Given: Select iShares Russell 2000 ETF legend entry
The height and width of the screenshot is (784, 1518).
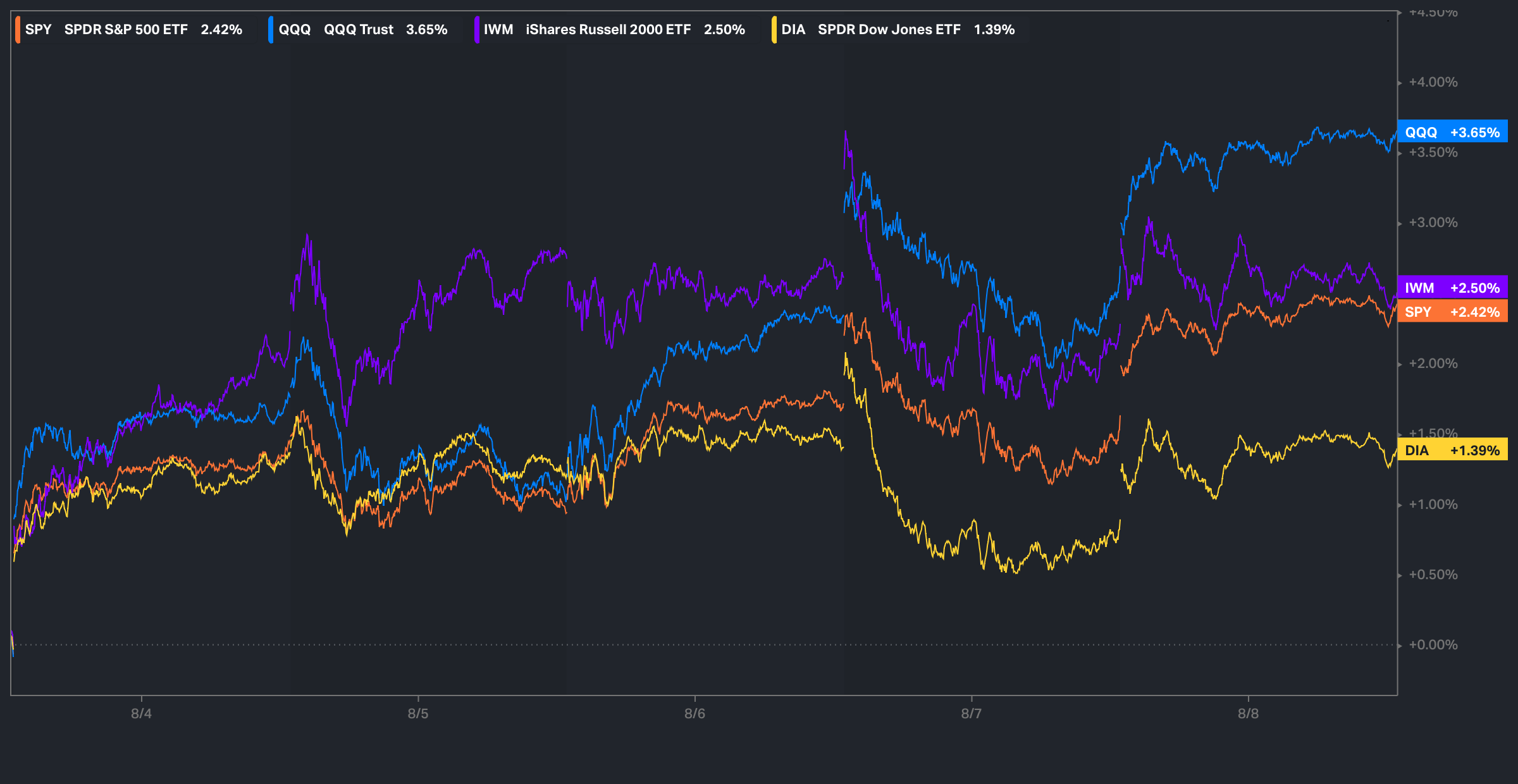Looking at the screenshot, I should click(x=608, y=30).
